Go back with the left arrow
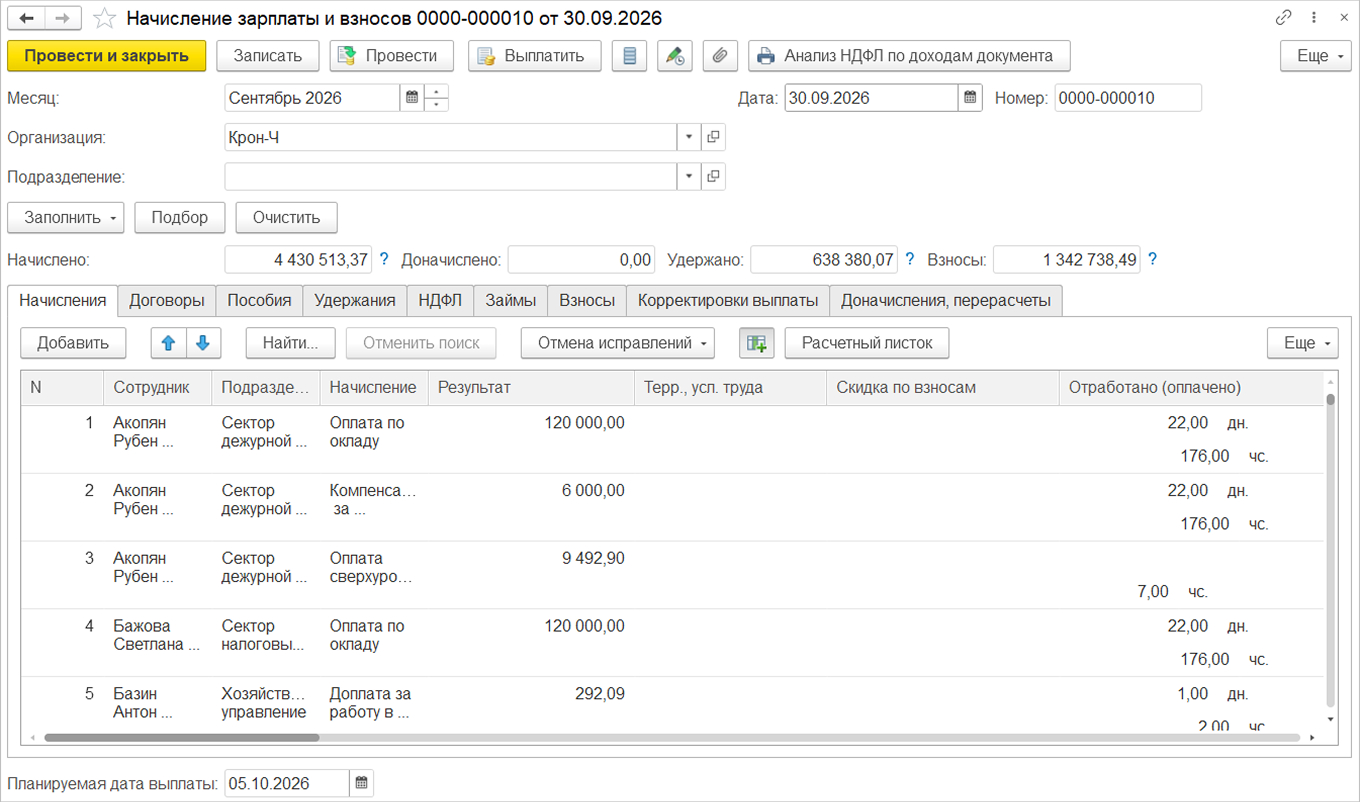Image resolution: width=1360 pixels, height=802 pixels. [26, 19]
